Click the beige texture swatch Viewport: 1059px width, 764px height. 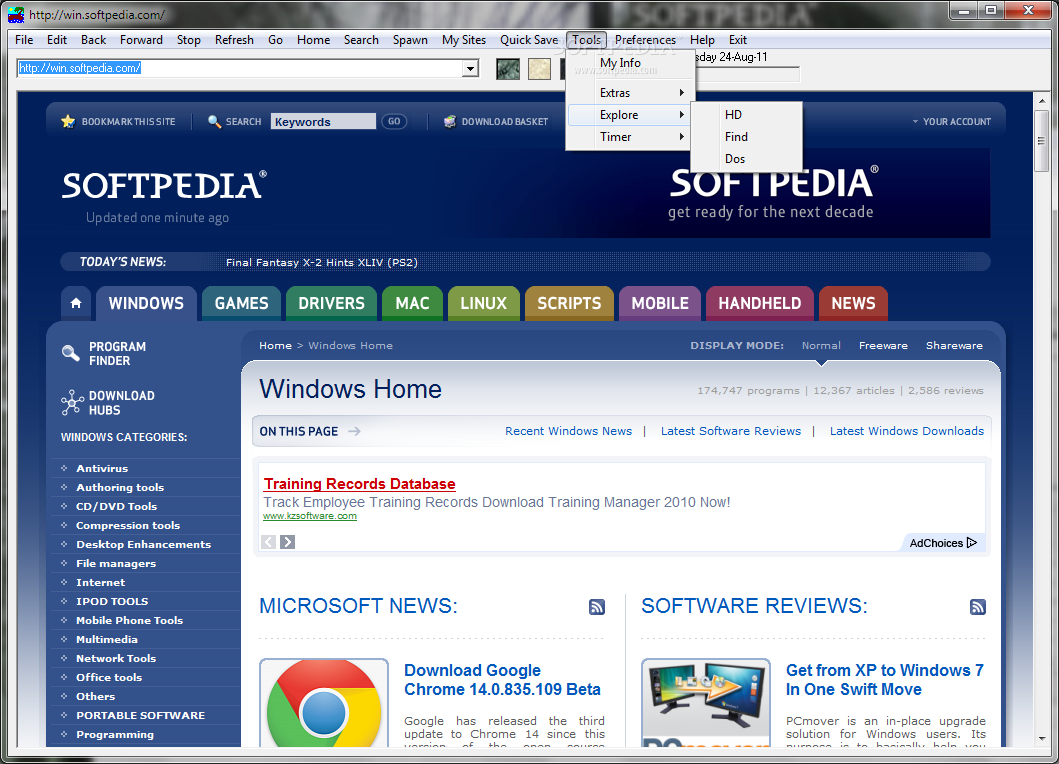click(539, 69)
